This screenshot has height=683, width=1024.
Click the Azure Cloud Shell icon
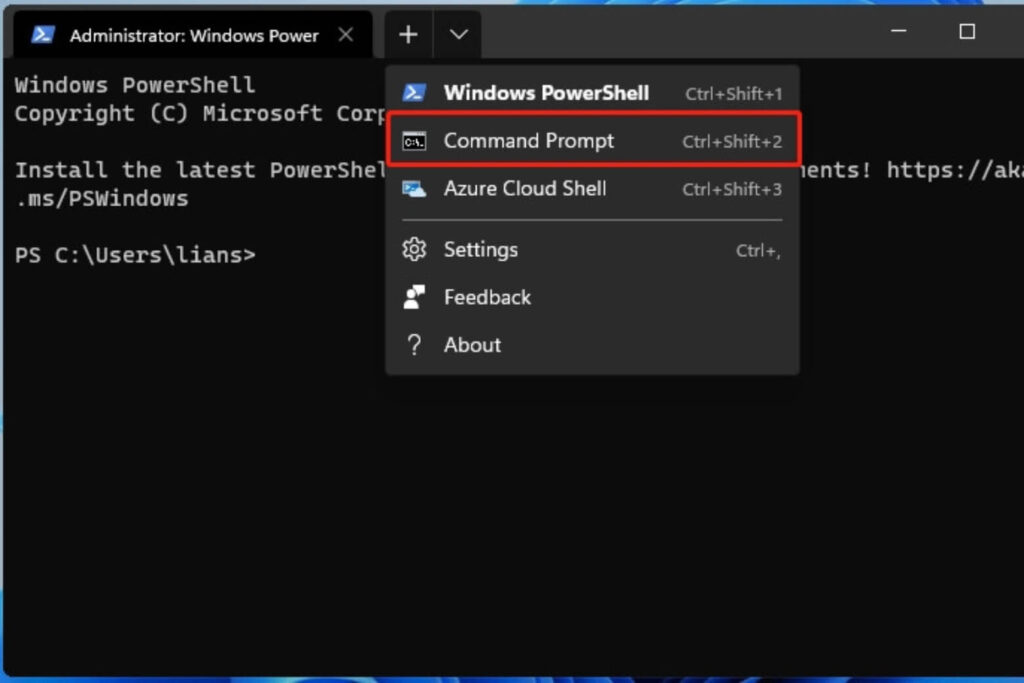[x=413, y=189]
